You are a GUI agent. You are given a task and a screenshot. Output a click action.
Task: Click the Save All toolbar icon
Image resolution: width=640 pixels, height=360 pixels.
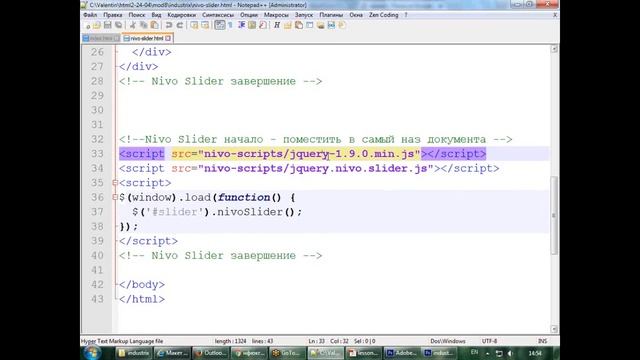coord(118,25)
